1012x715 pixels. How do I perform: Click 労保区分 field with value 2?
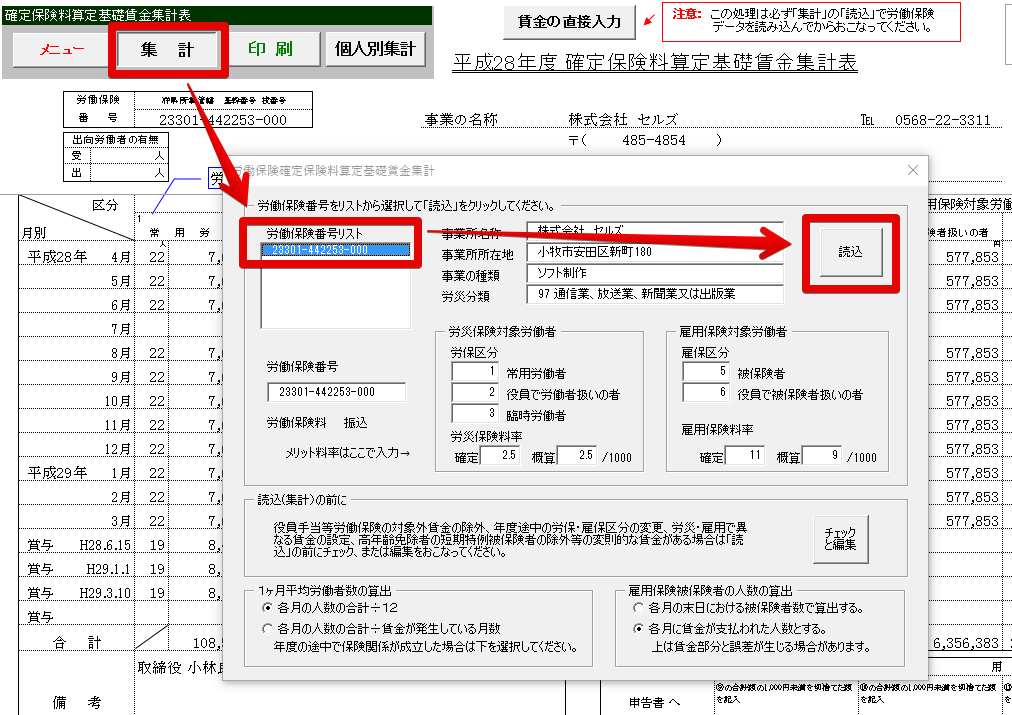click(476, 392)
